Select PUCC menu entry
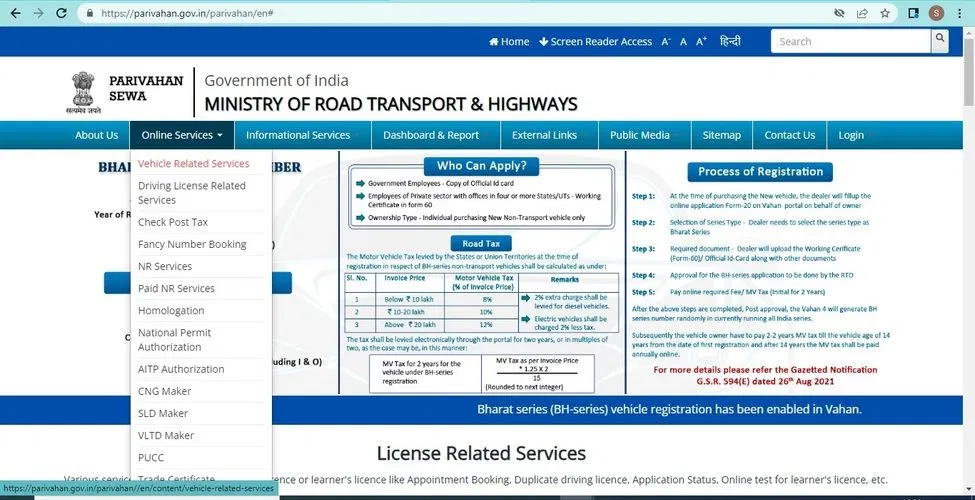975x500 pixels. pyautogui.click(x=151, y=457)
